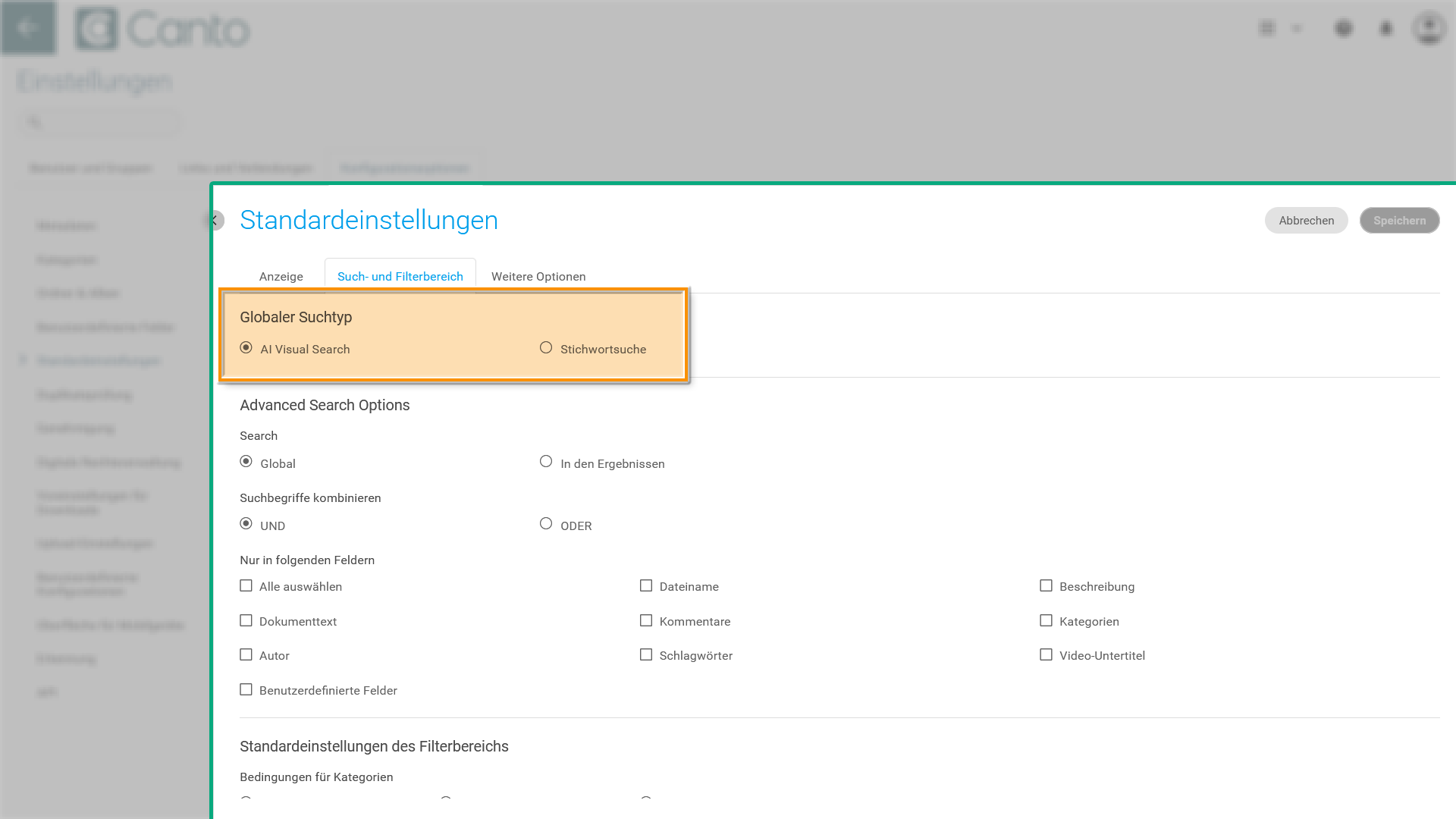Click the Speichern button
Viewport: 1456px width, 819px height.
coord(1399,221)
